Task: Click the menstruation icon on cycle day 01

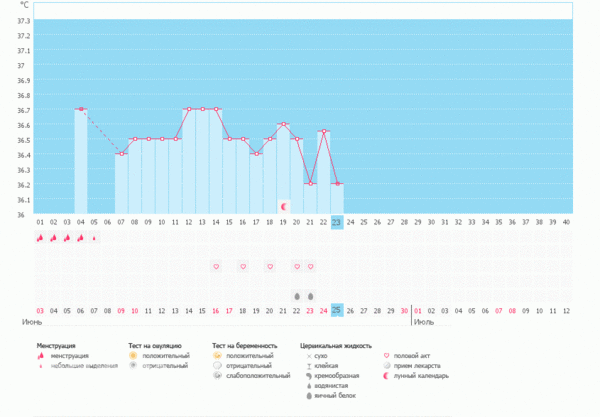Action: click(40, 238)
